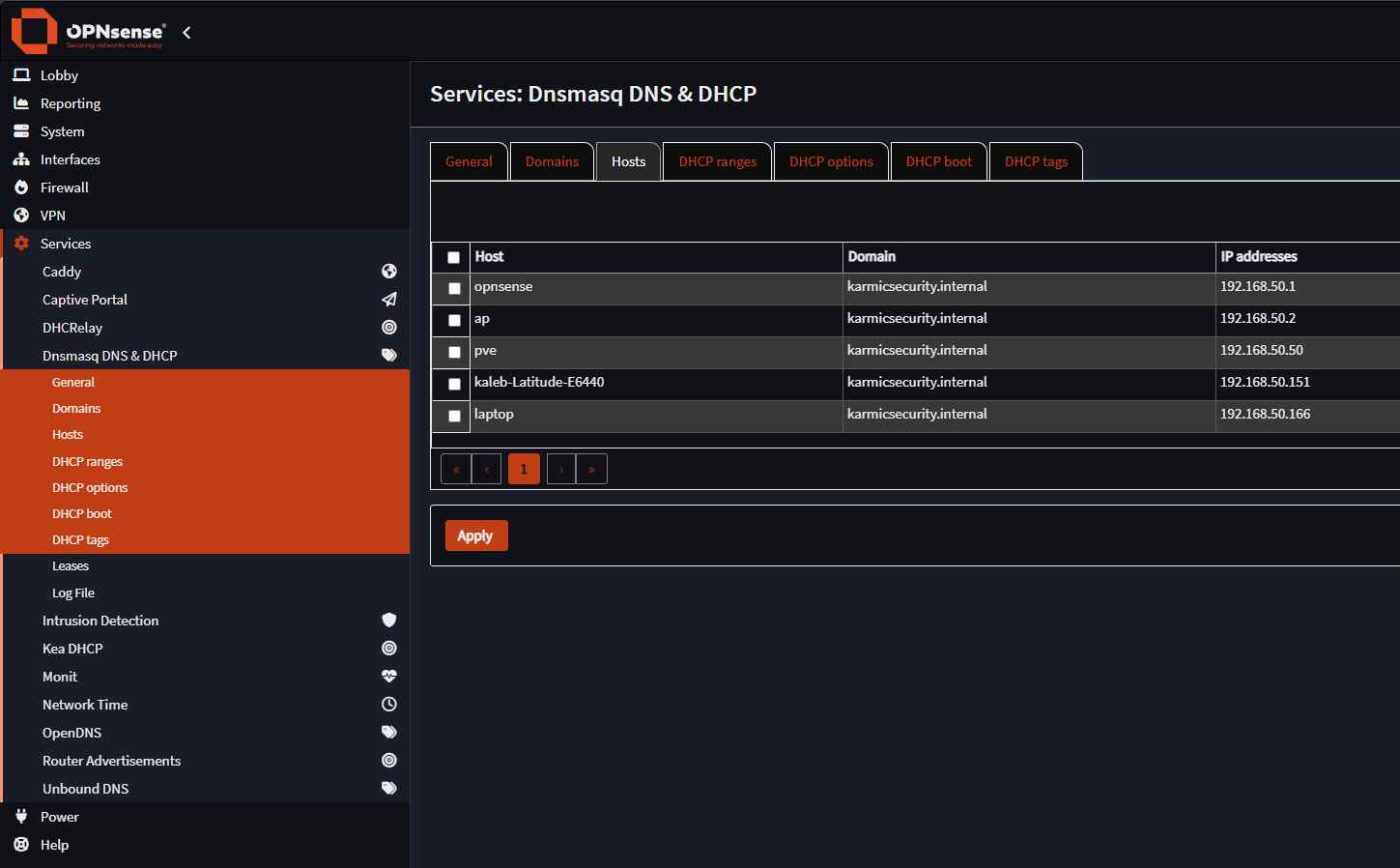
Task: Click the OpenDNS tags icon
Action: click(389, 732)
